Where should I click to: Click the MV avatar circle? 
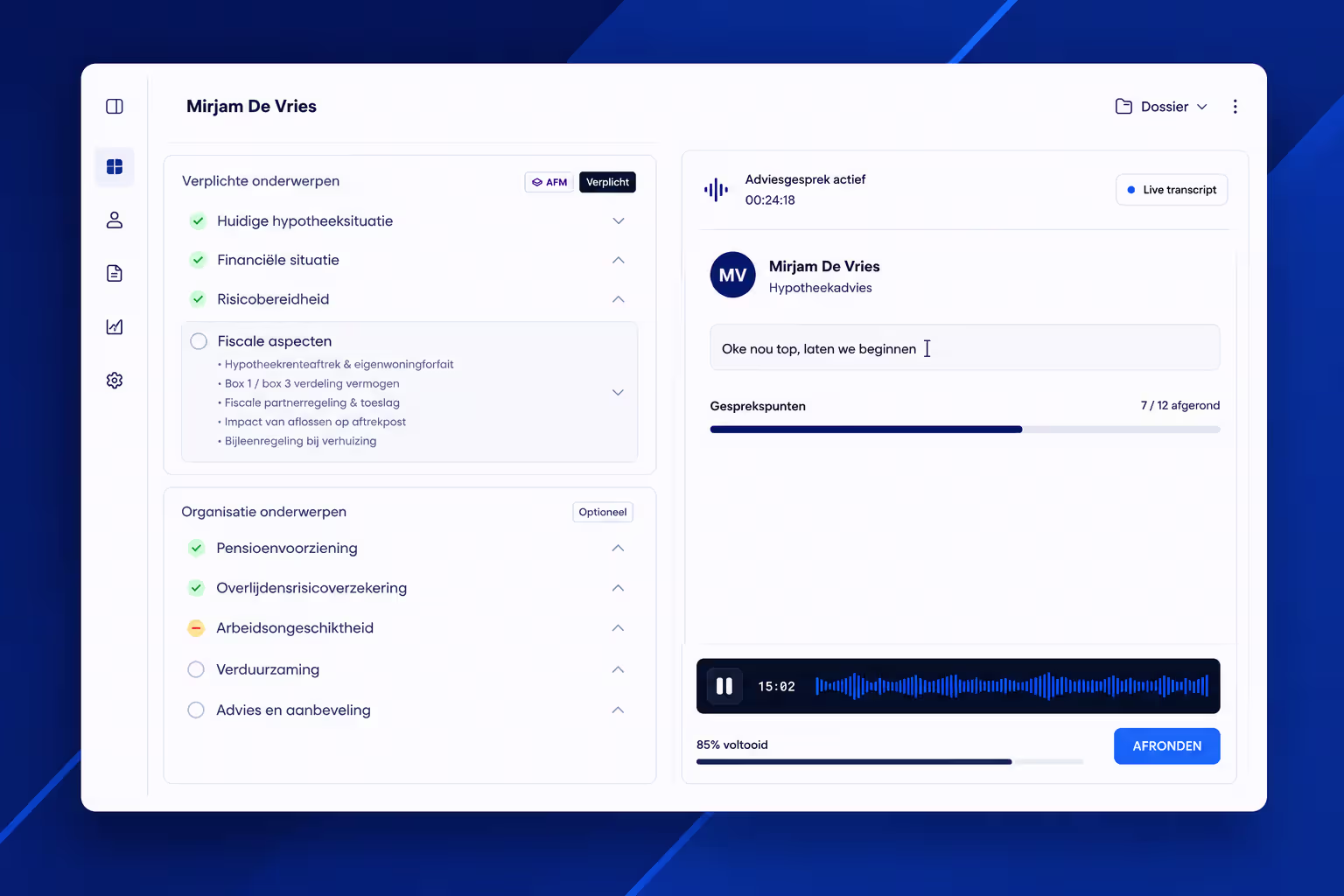click(x=732, y=275)
